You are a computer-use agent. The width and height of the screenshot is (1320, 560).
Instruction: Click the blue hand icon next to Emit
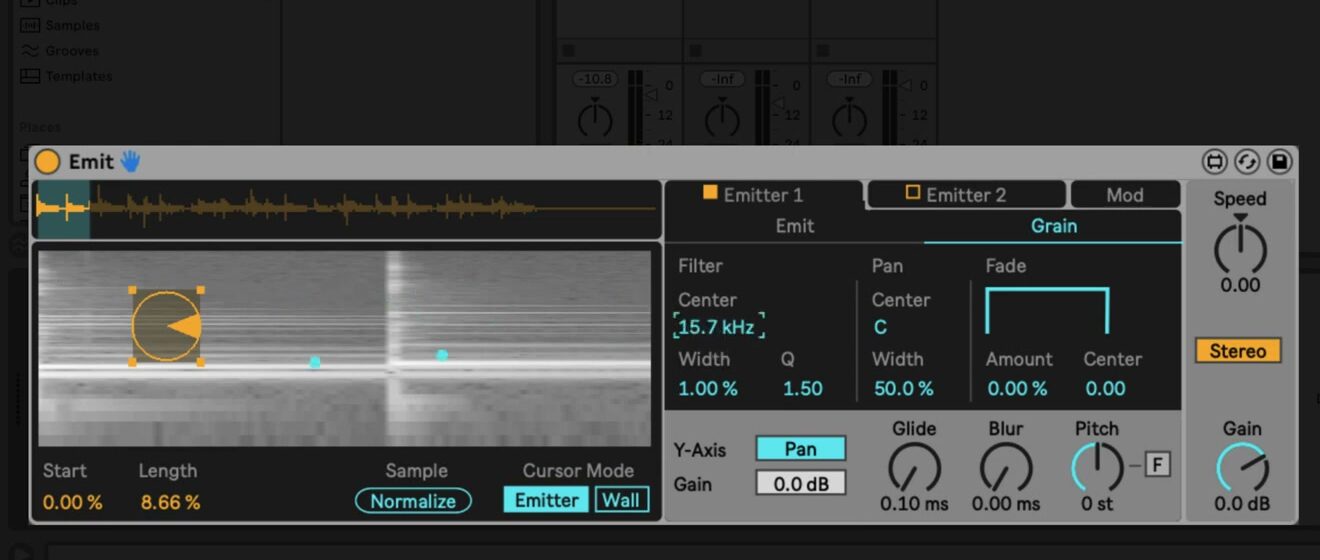pos(131,161)
